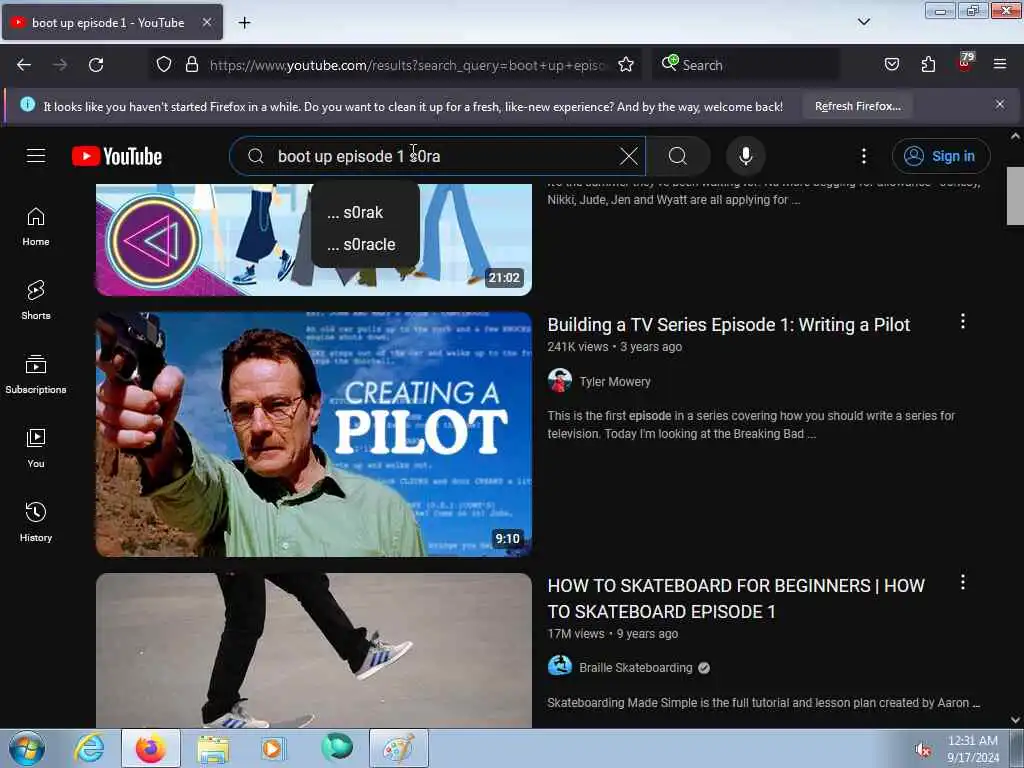Select the 'boot up episode 1 - YouTube' tab
This screenshot has height=768, width=1024.
tap(112, 23)
